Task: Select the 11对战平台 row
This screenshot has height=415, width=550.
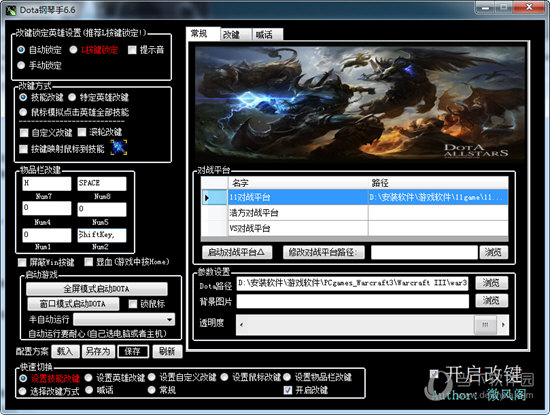Action: pyautogui.click(x=355, y=198)
